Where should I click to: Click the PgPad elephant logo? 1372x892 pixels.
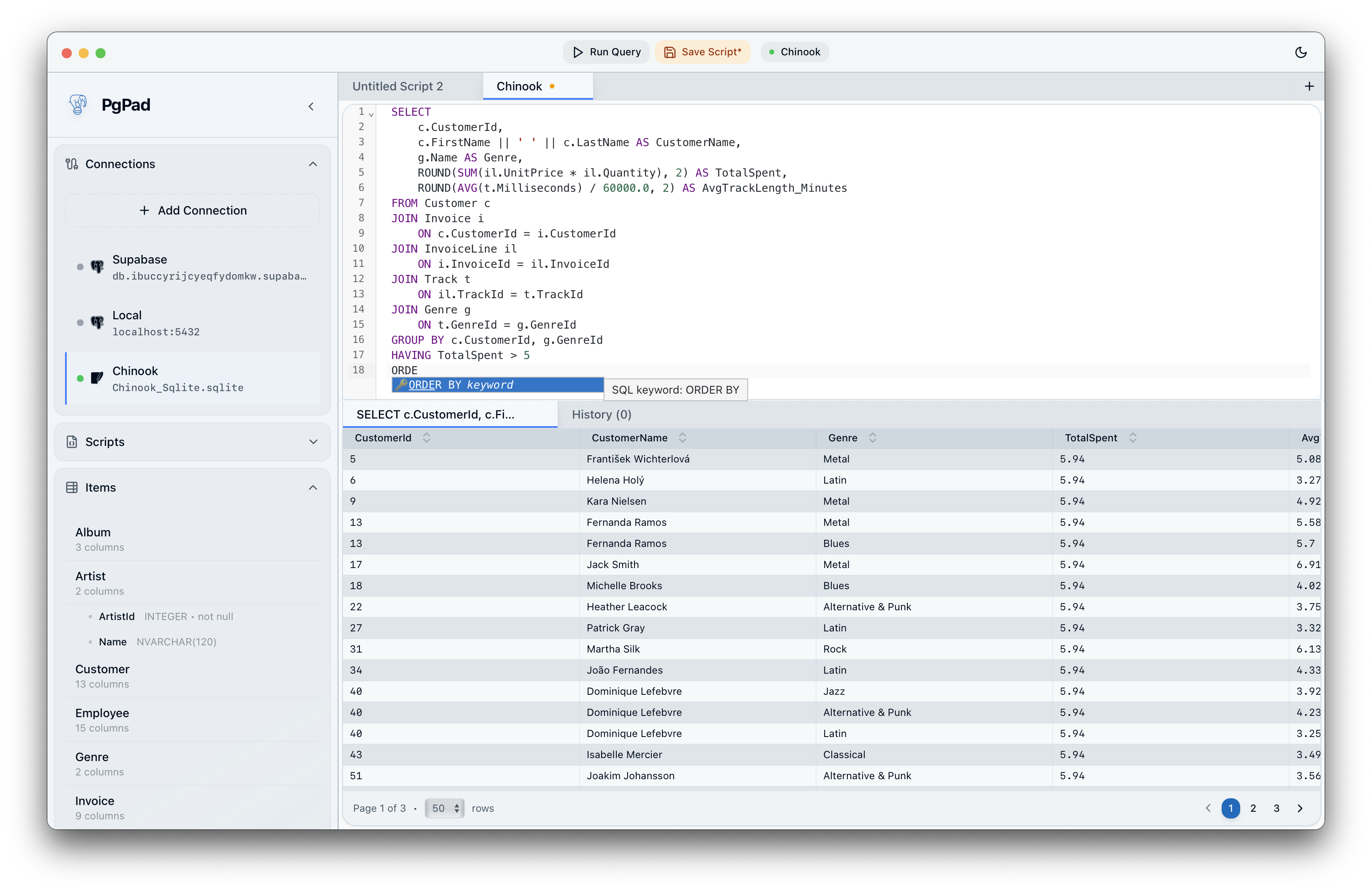click(78, 105)
